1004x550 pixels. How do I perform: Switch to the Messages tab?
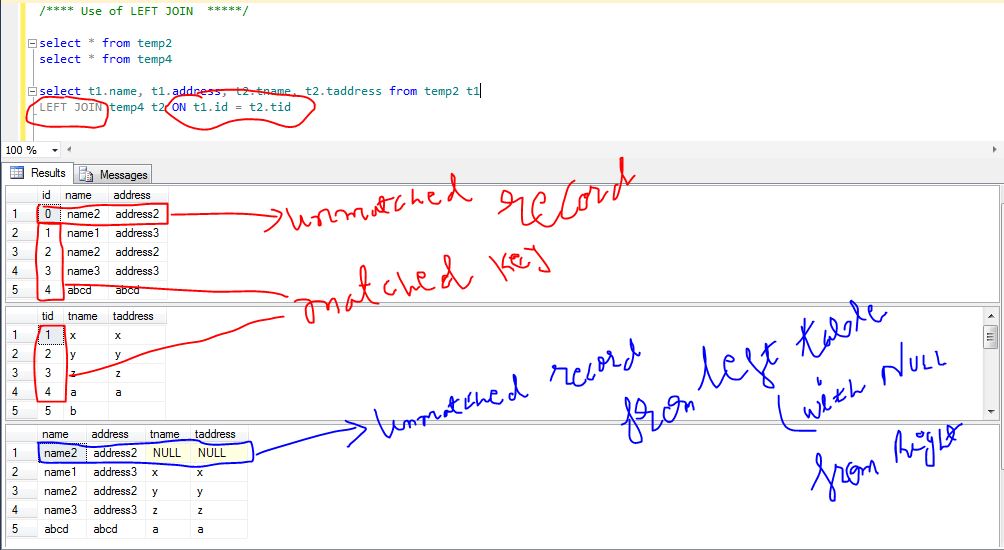(x=115, y=174)
